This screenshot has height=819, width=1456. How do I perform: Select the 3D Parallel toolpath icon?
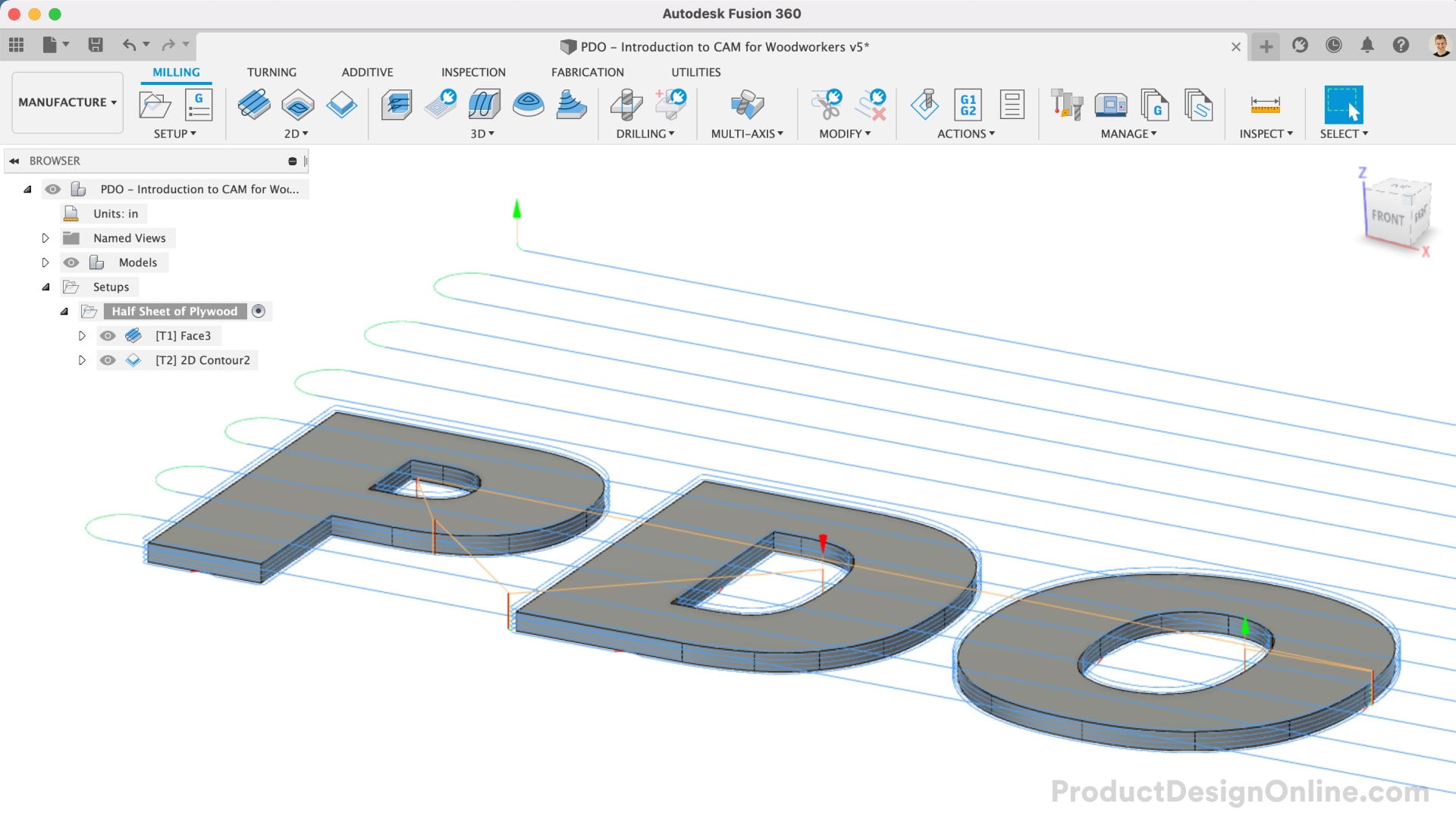tap(485, 105)
